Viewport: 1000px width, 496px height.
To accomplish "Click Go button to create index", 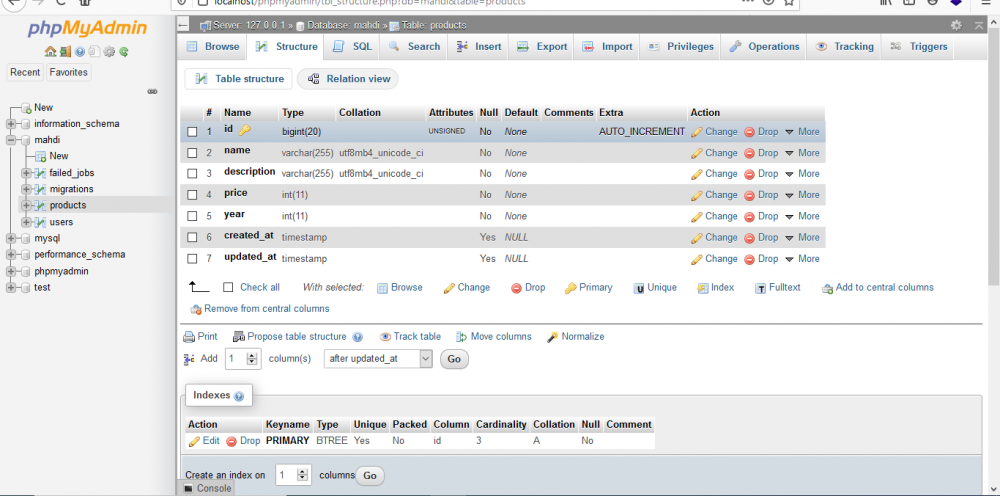I will 370,476.
